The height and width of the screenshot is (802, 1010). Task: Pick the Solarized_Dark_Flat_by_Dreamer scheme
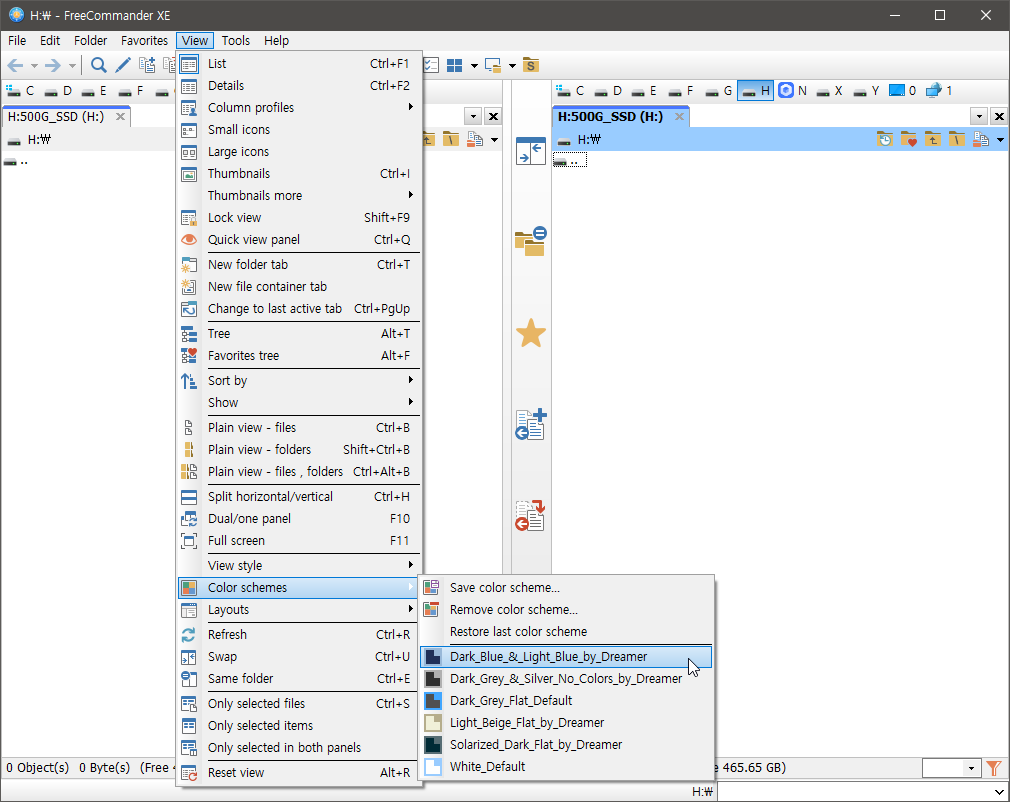(566, 744)
